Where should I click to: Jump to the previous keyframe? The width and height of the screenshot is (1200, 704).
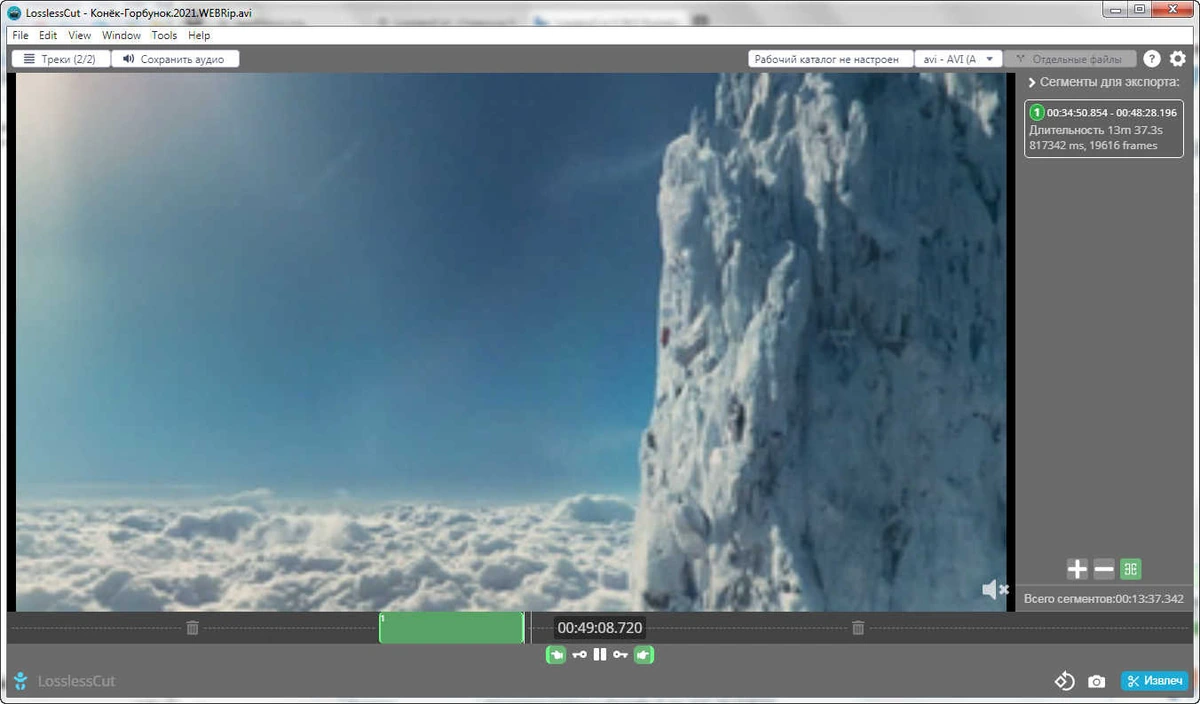pyautogui.click(x=579, y=654)
